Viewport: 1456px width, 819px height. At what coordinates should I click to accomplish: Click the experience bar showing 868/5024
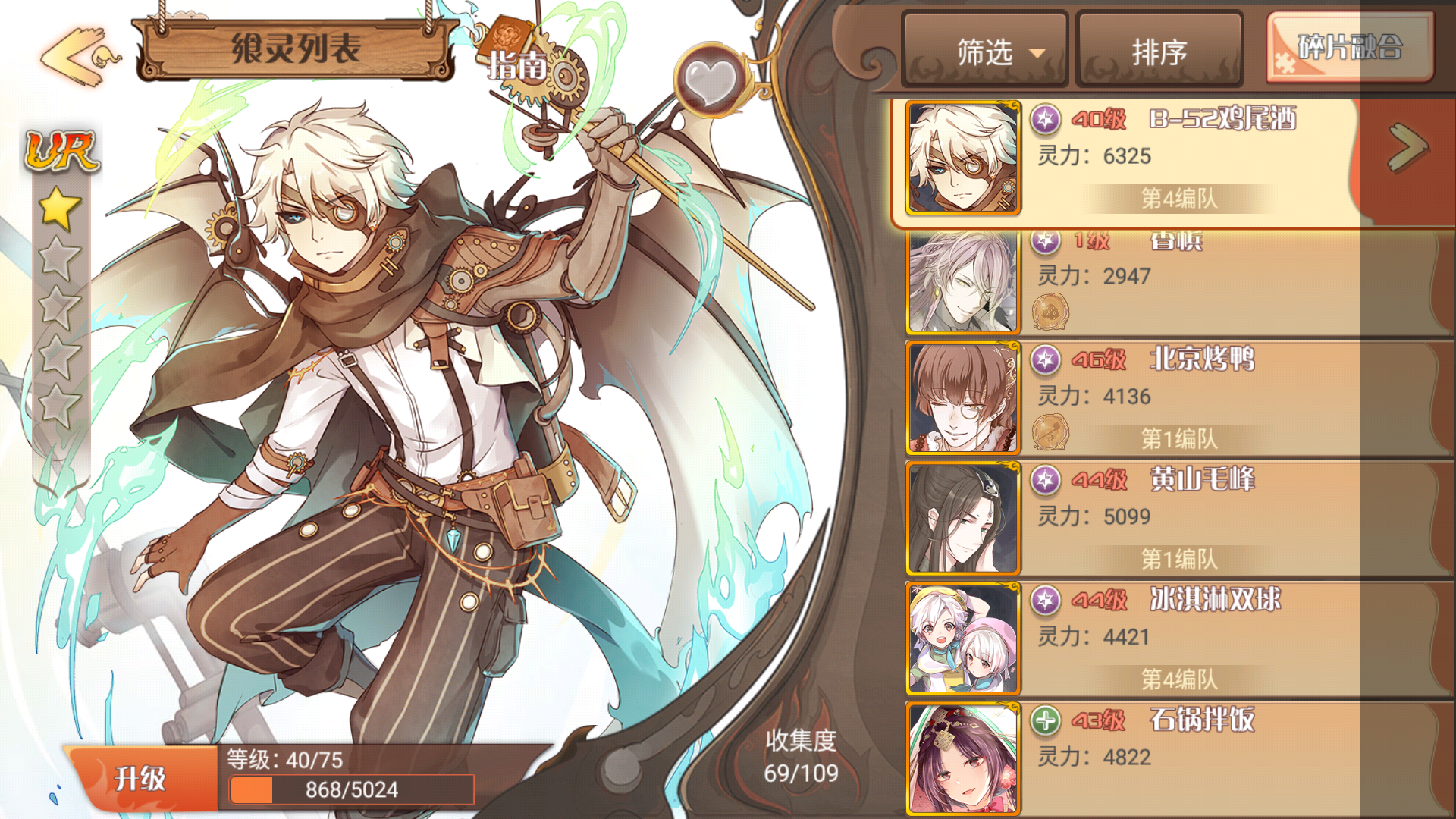tap(352, 789)
